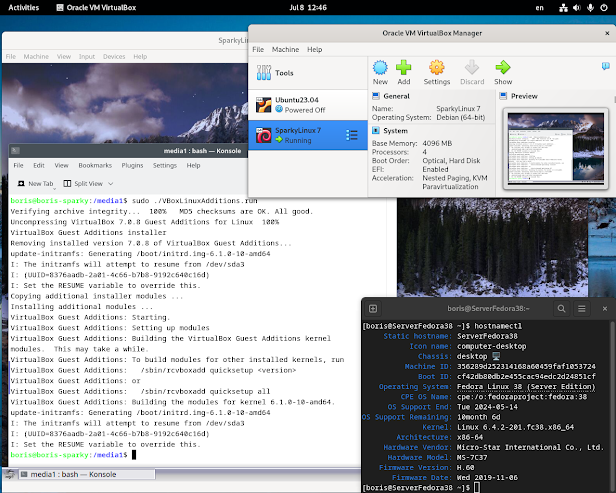
Task: Open Edit menu in Konsole
Action: (39, 165)
